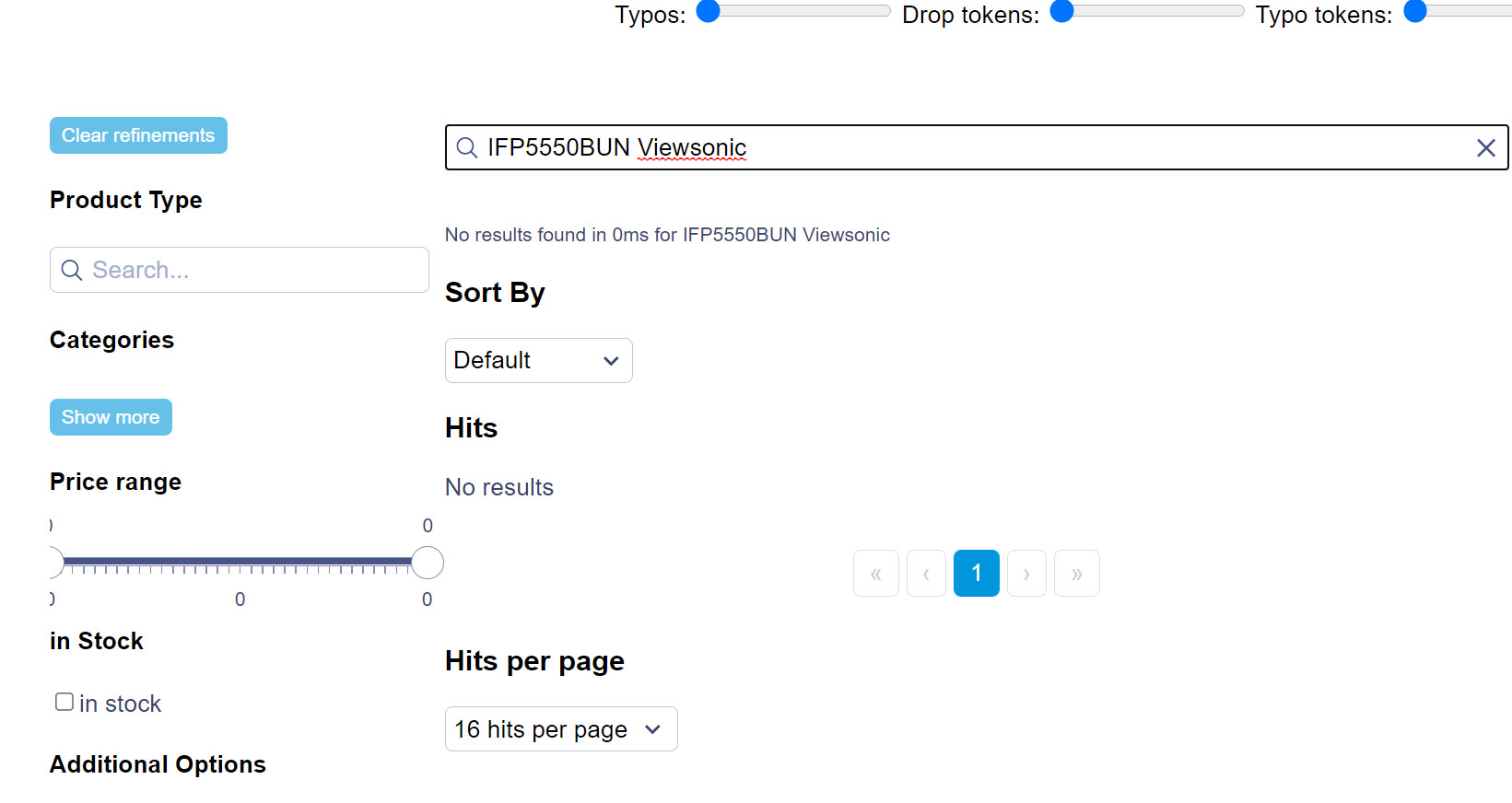Click the Product Type section heading

(x=125, y=200)
